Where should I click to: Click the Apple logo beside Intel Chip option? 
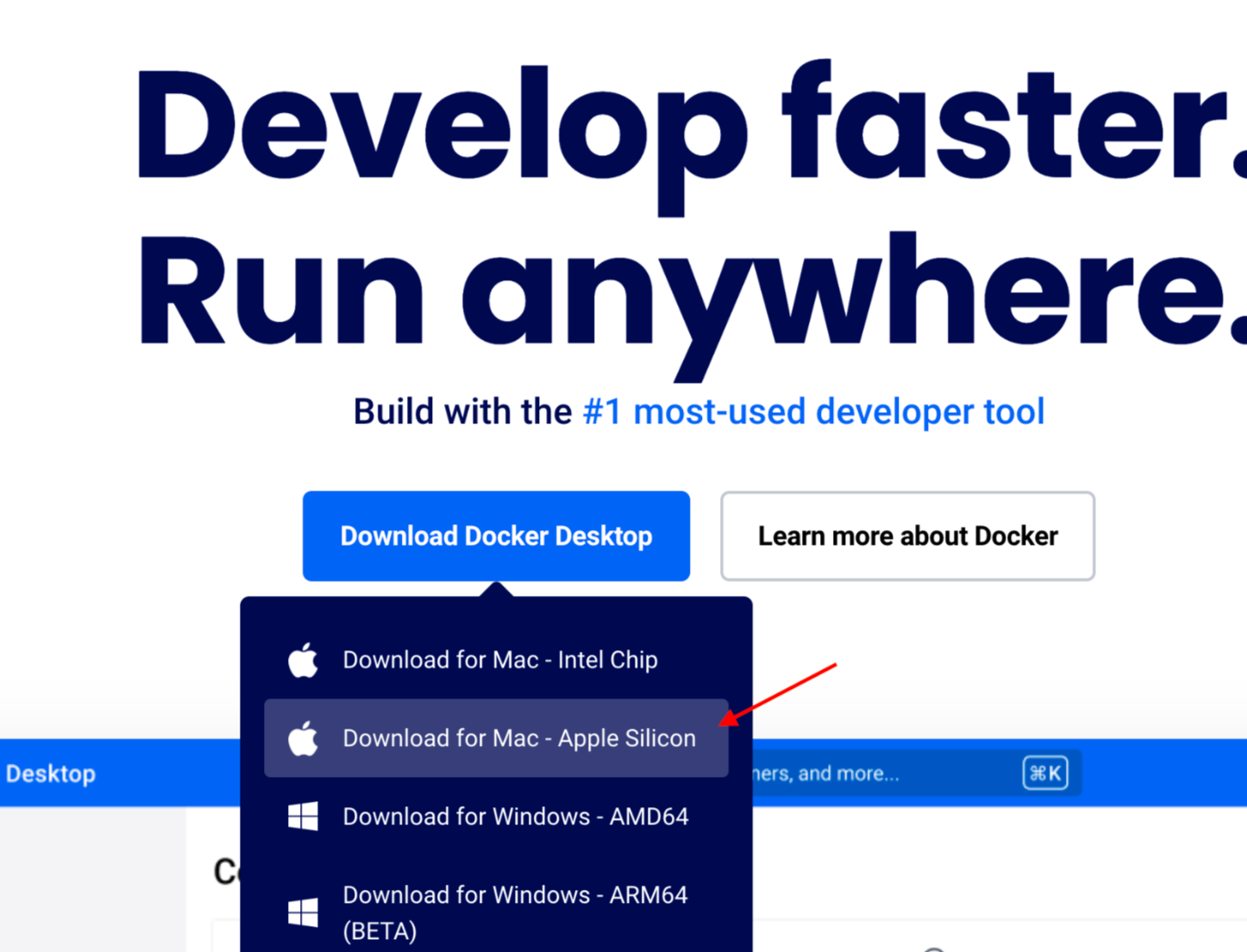pos(303,661)
